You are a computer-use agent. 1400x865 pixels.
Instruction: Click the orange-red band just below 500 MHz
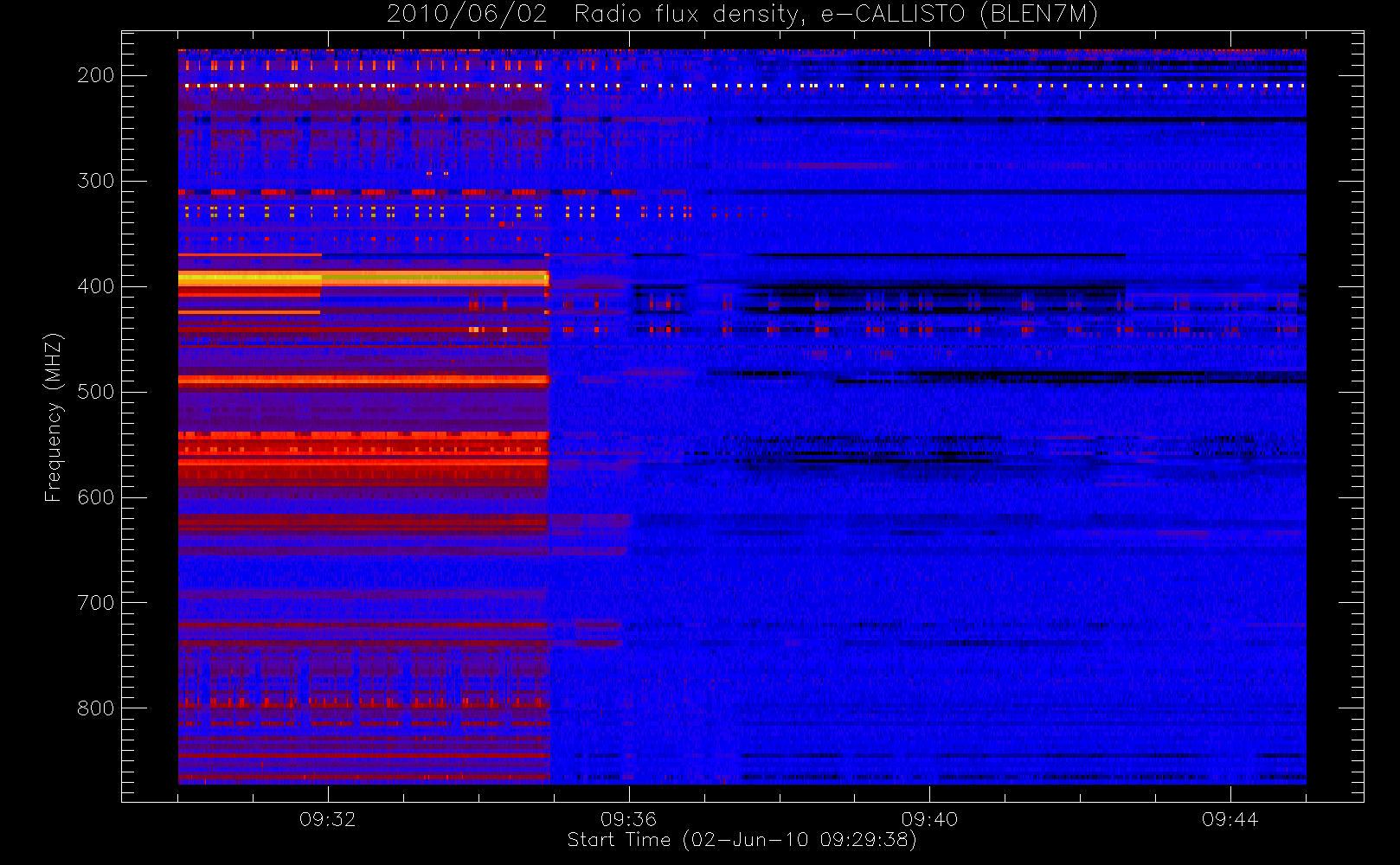coord(363,379)
